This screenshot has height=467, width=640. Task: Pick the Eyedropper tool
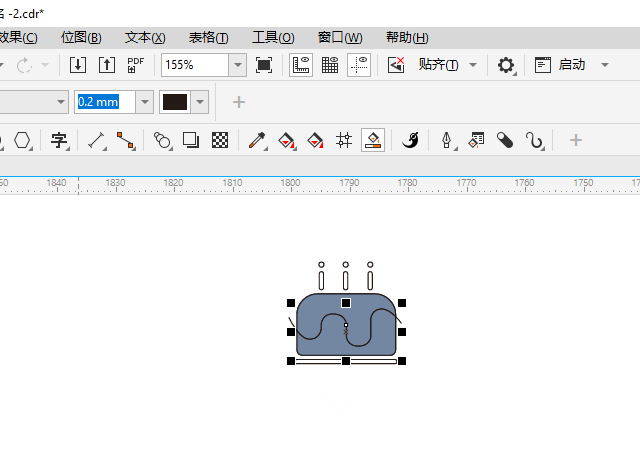[x=256, y=141]
